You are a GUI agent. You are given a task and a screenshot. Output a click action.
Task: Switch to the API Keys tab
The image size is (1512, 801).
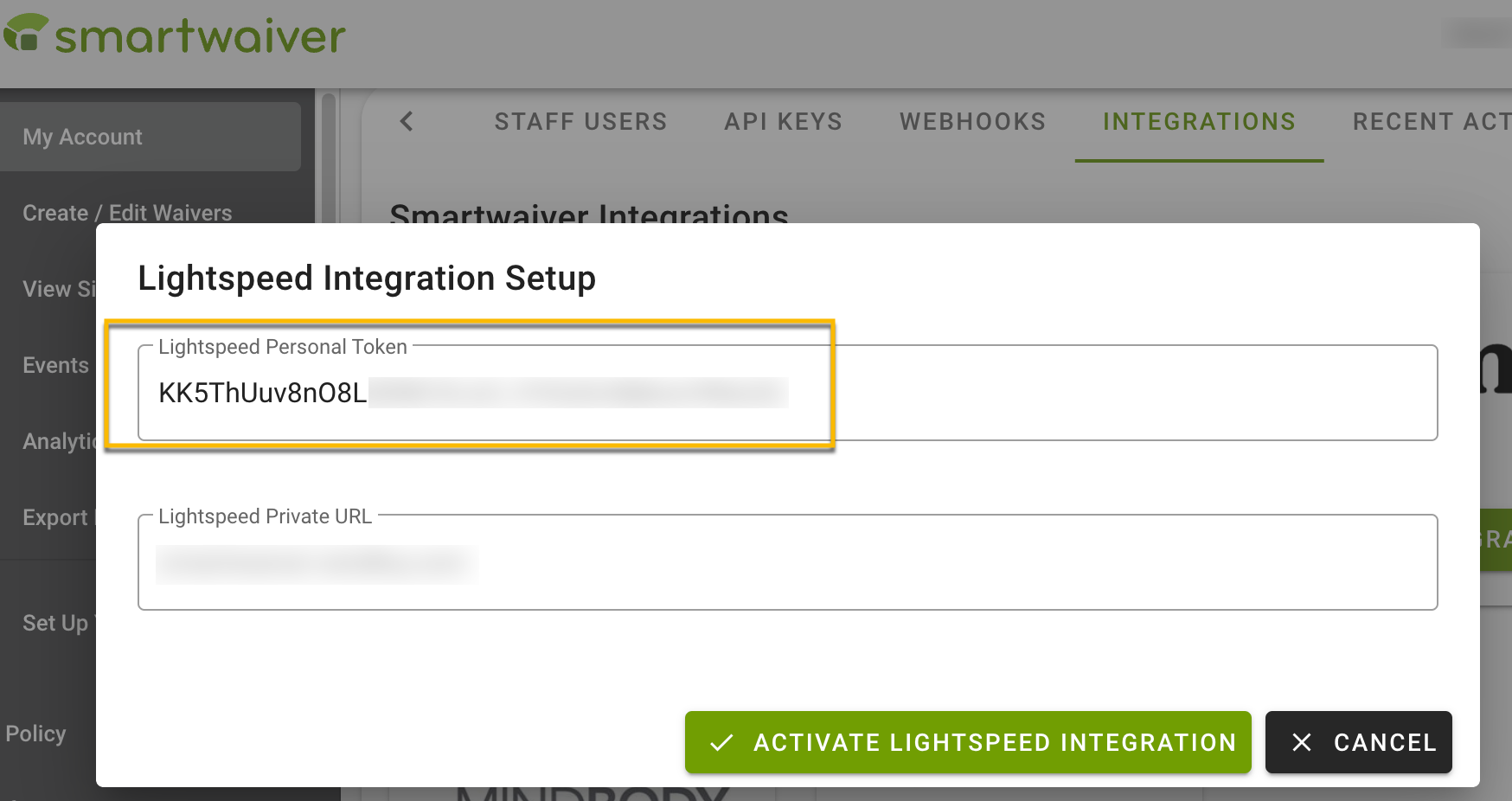(783, 121)
